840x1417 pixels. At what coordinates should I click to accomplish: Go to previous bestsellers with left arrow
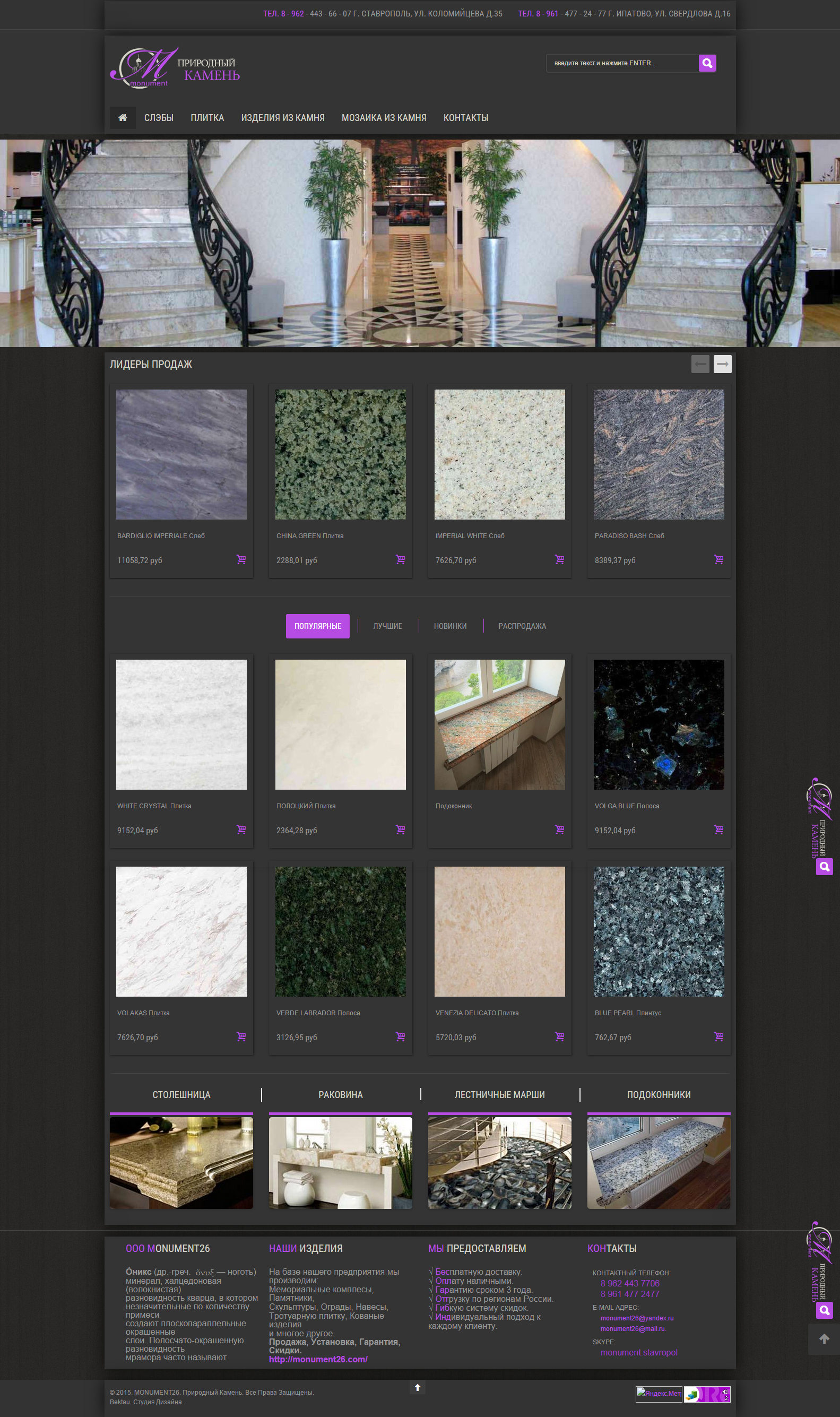pos(700,364)
